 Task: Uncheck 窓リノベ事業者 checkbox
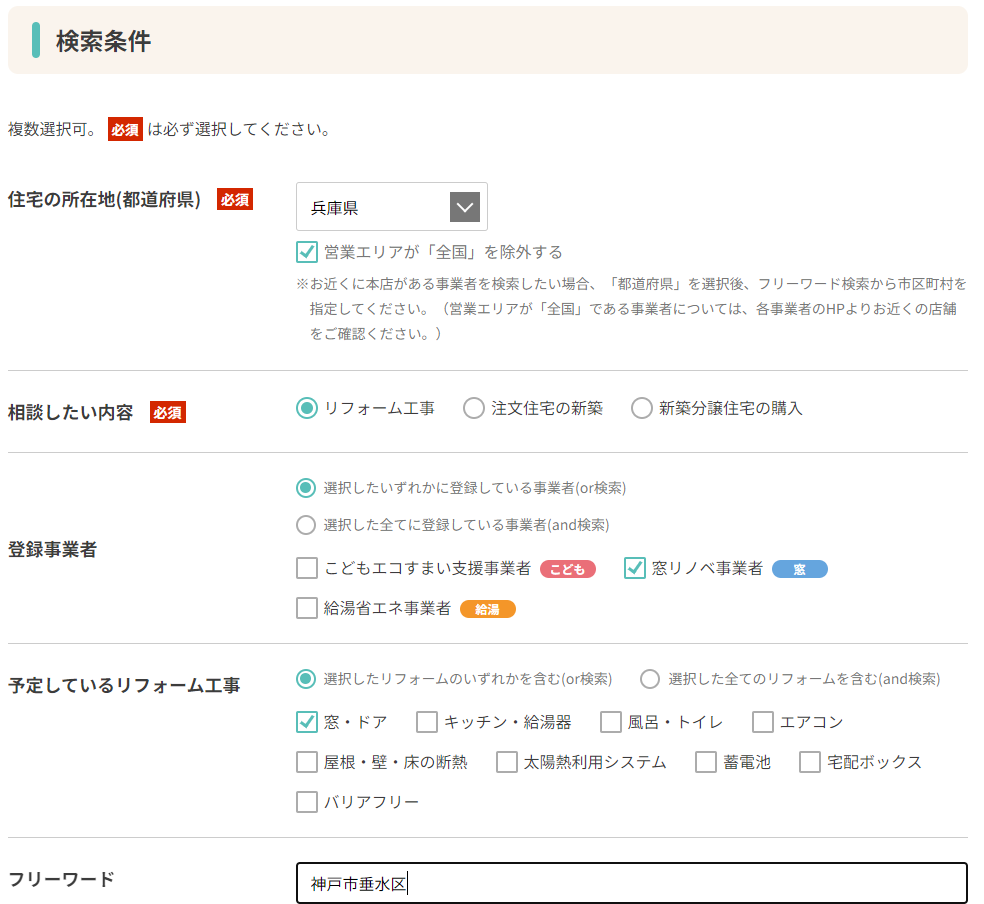click(x=634, y=568)
